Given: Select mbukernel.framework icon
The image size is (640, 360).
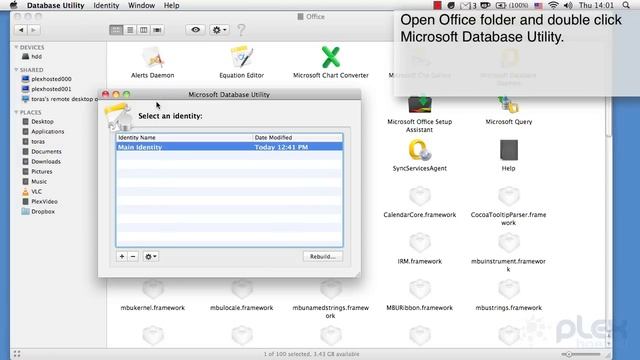Looking at the screenshot, I should click(x=153, y=289).
